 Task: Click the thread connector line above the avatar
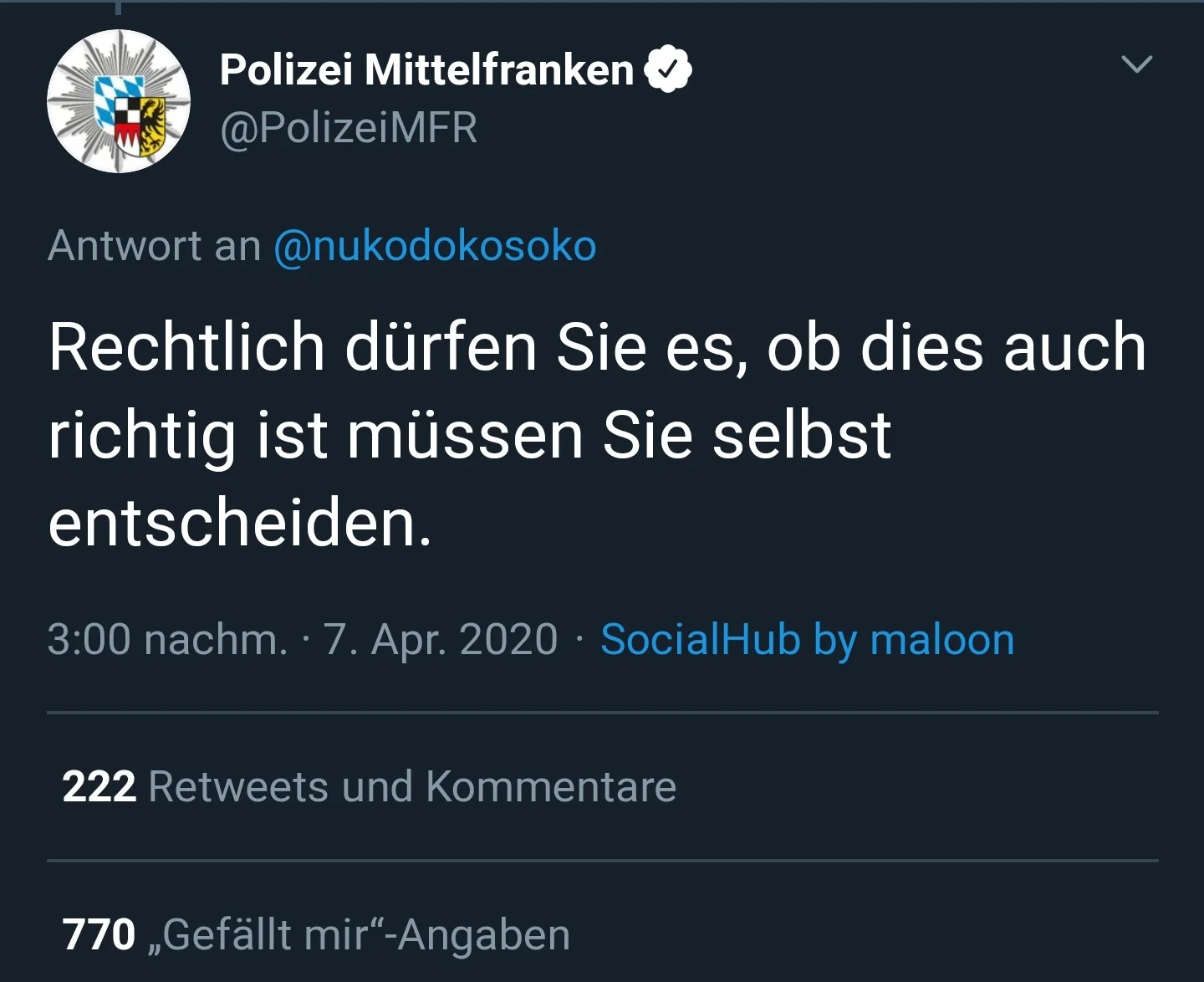119,8
